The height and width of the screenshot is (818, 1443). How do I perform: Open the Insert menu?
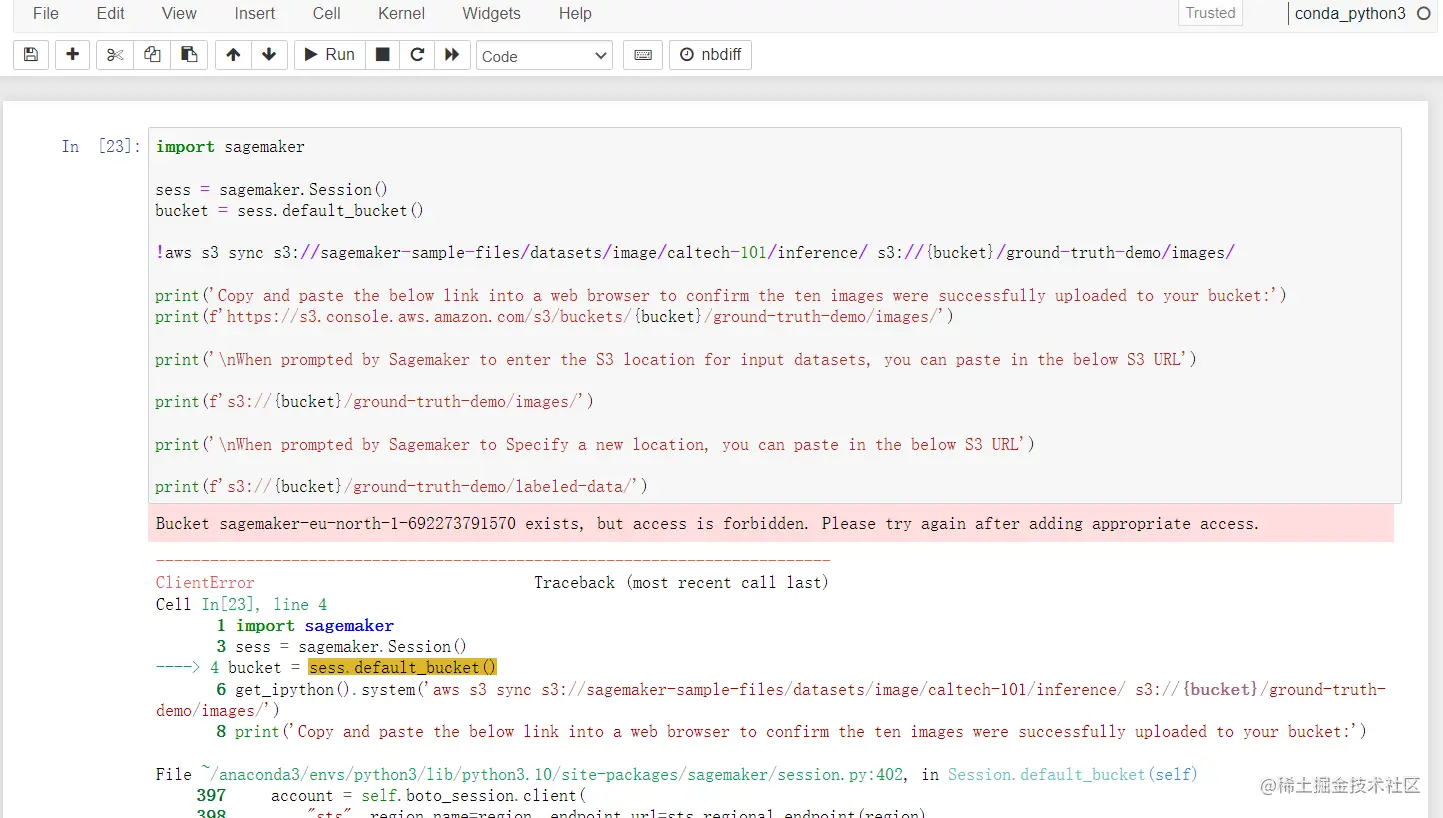pos(255,13)
